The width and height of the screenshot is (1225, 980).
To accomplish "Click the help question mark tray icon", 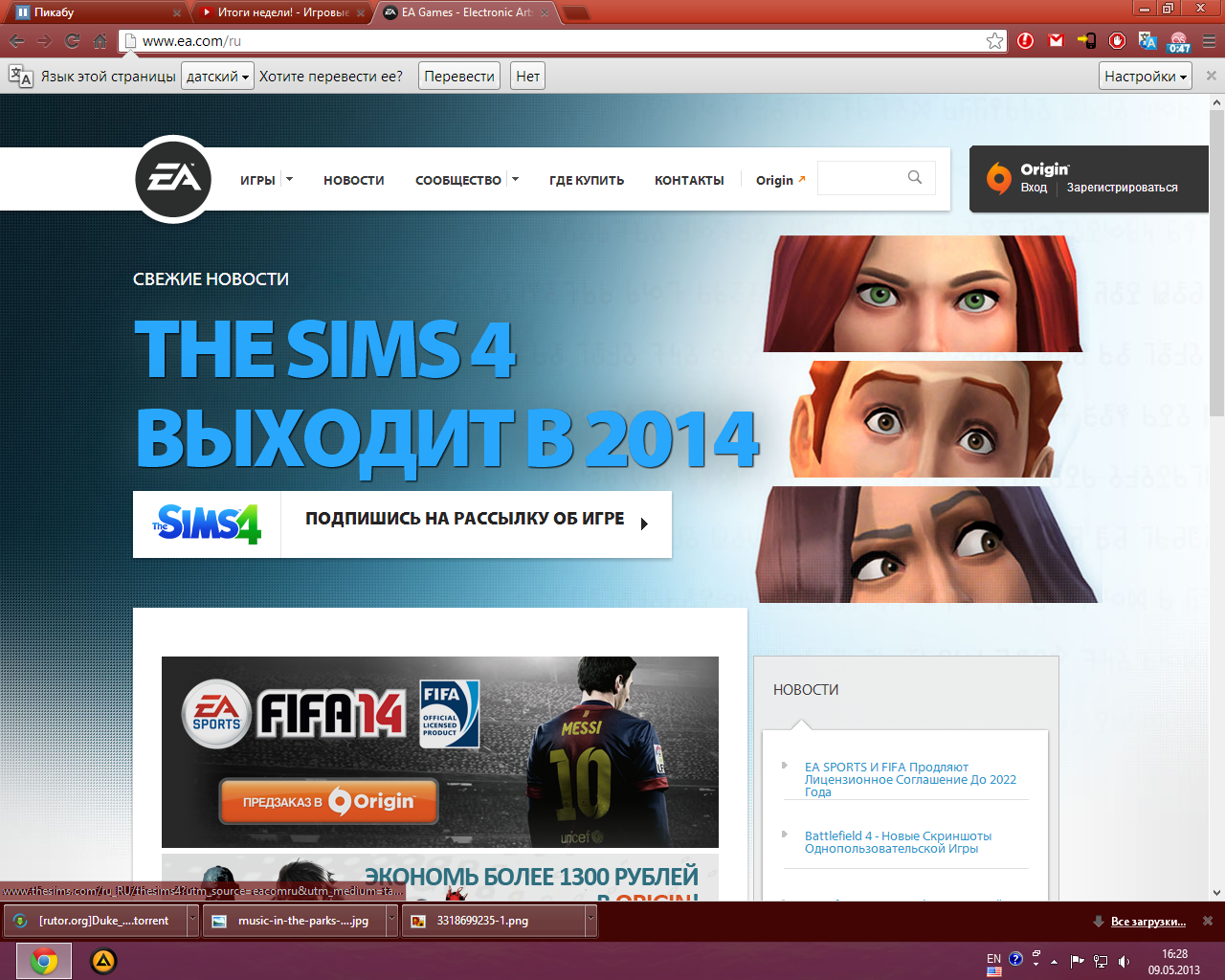I will [x=1016, y=959].
